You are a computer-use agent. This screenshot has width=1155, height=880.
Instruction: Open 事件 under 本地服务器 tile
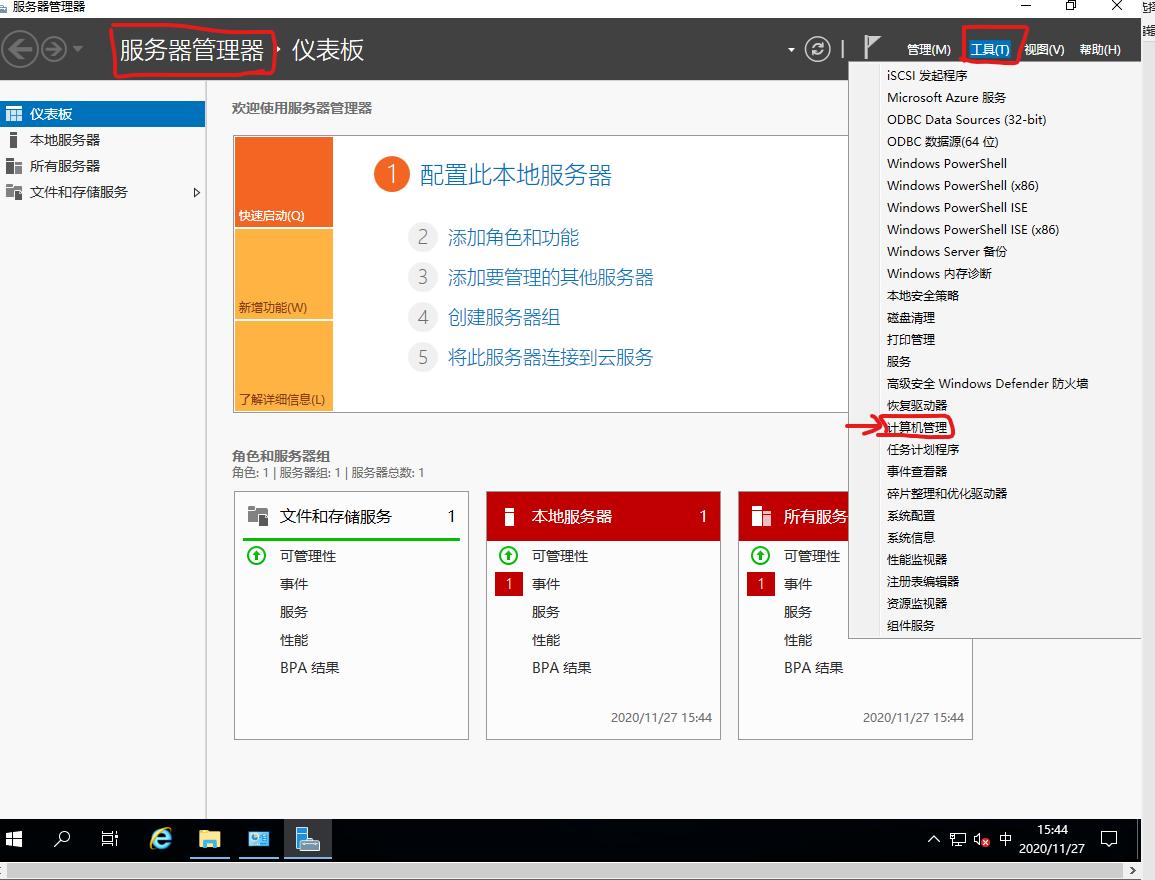(x=545, y=583)
